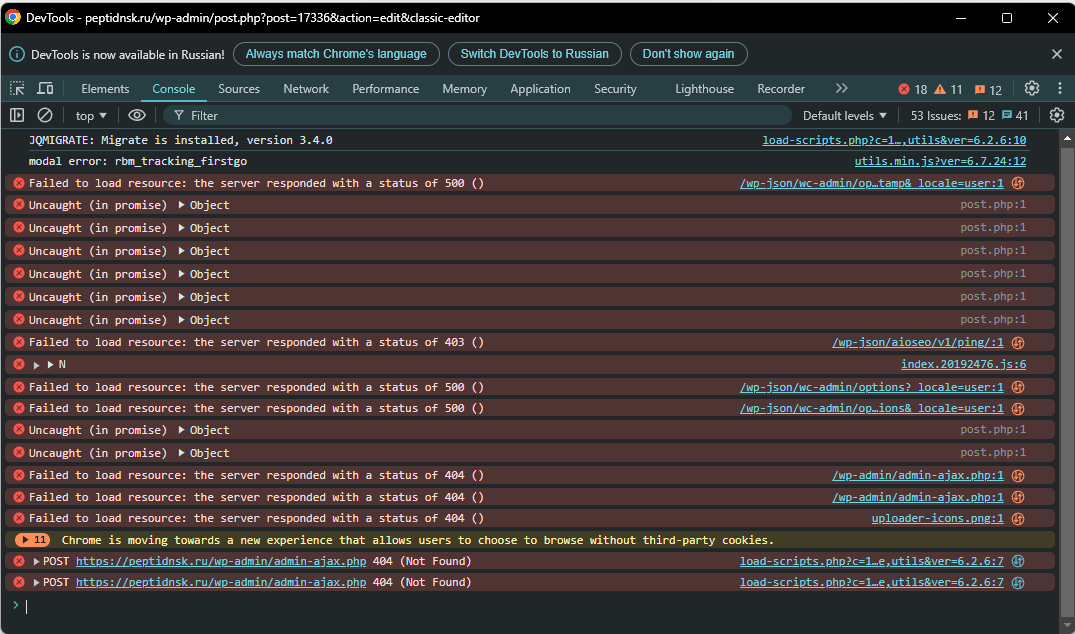
Task: Click AI assistance icon on the last POST 404 row
Action: [x=1018, y=583]
